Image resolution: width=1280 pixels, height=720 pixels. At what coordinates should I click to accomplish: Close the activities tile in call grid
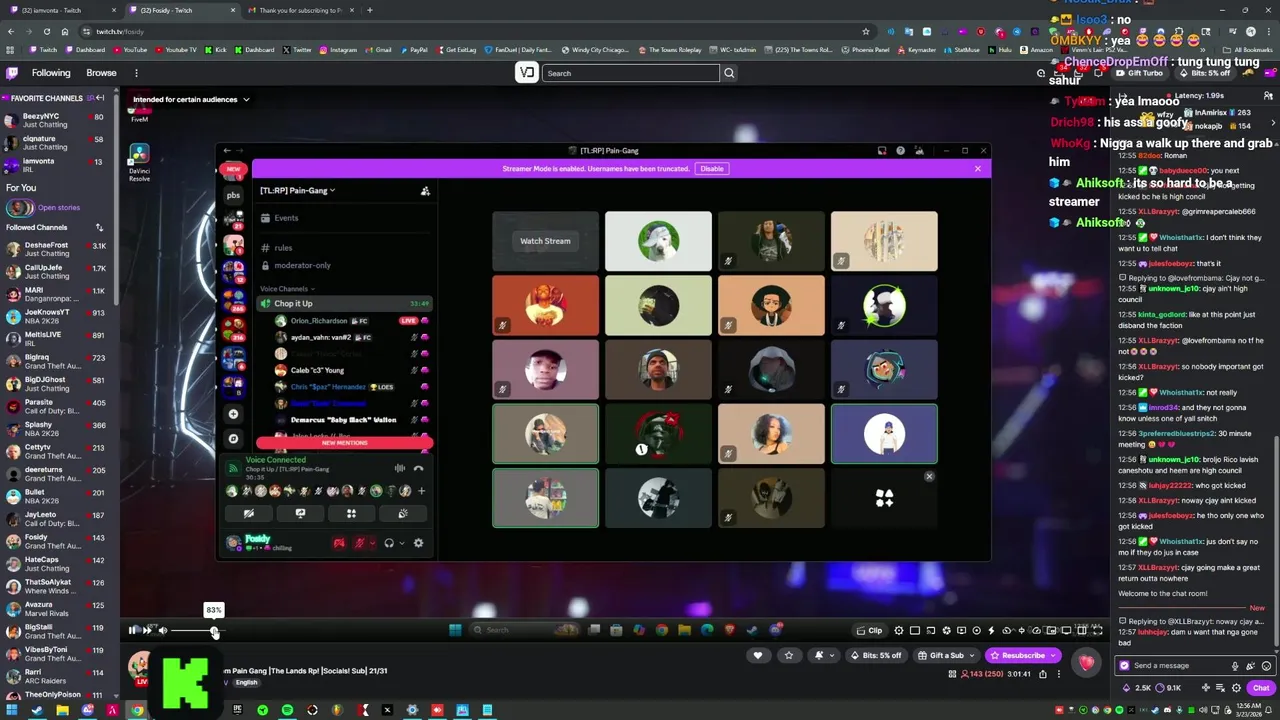(929, 477)
